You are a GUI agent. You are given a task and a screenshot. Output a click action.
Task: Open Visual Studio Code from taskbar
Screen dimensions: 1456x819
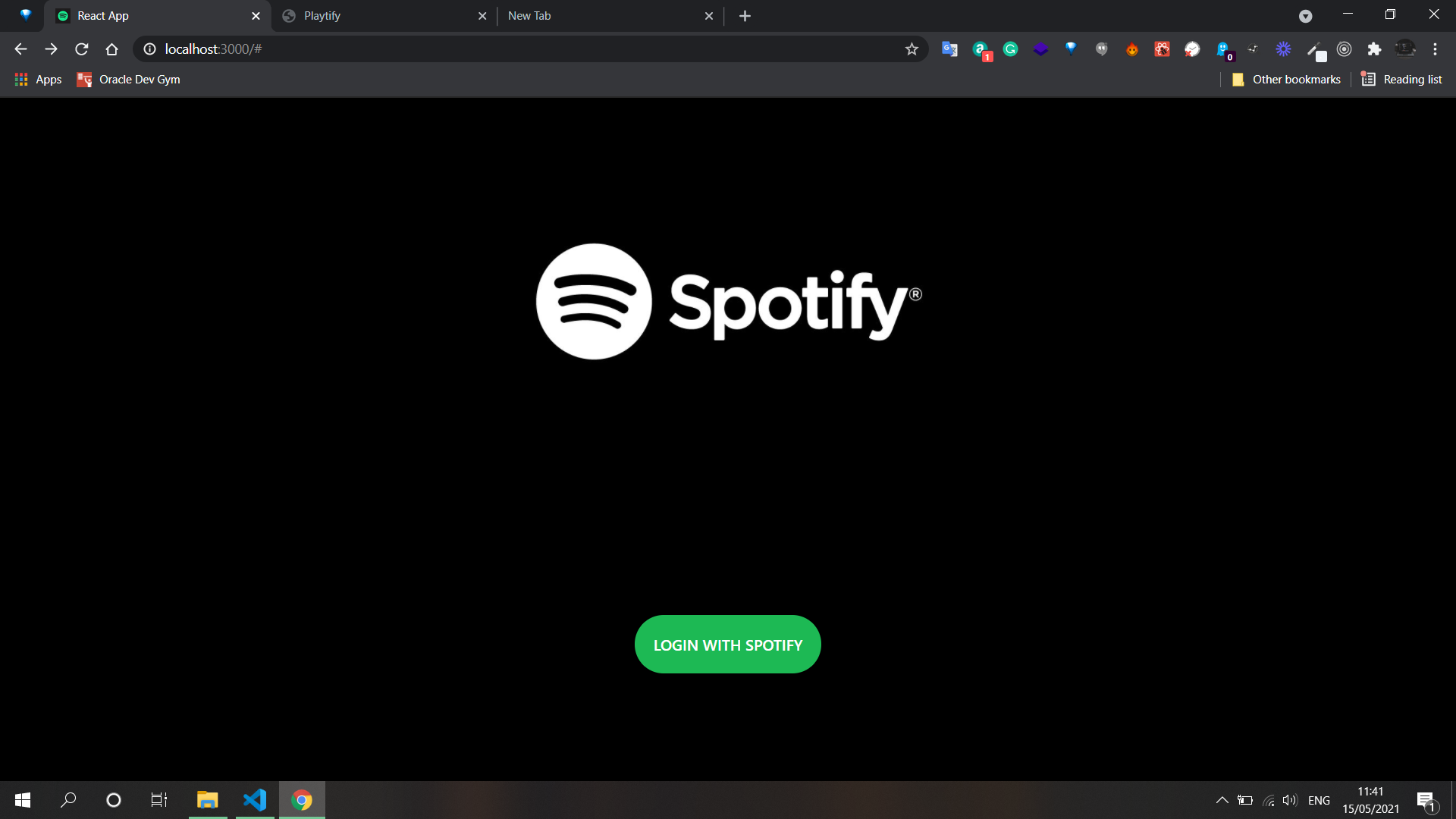pos(255,800)
